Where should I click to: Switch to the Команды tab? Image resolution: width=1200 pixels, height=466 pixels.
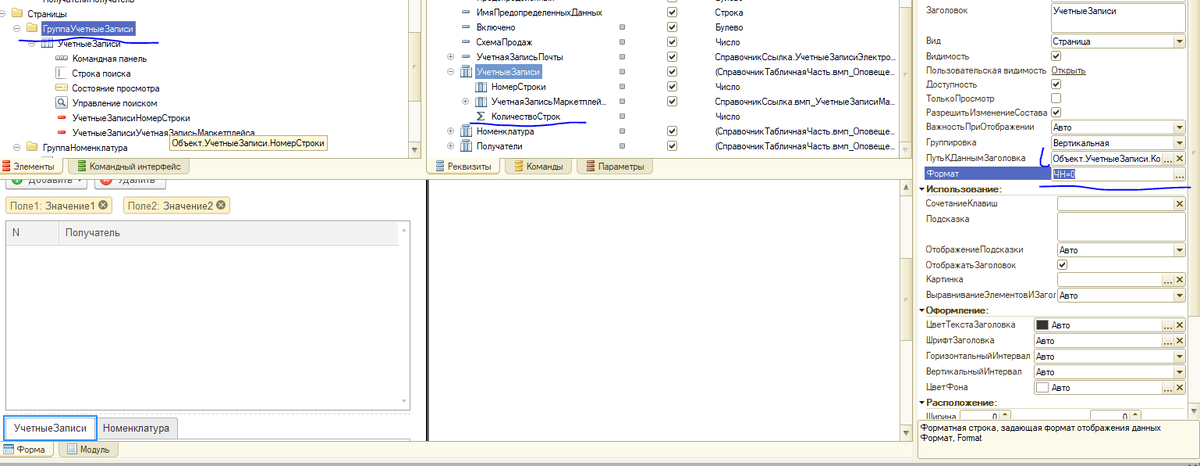tap(539, 167)
